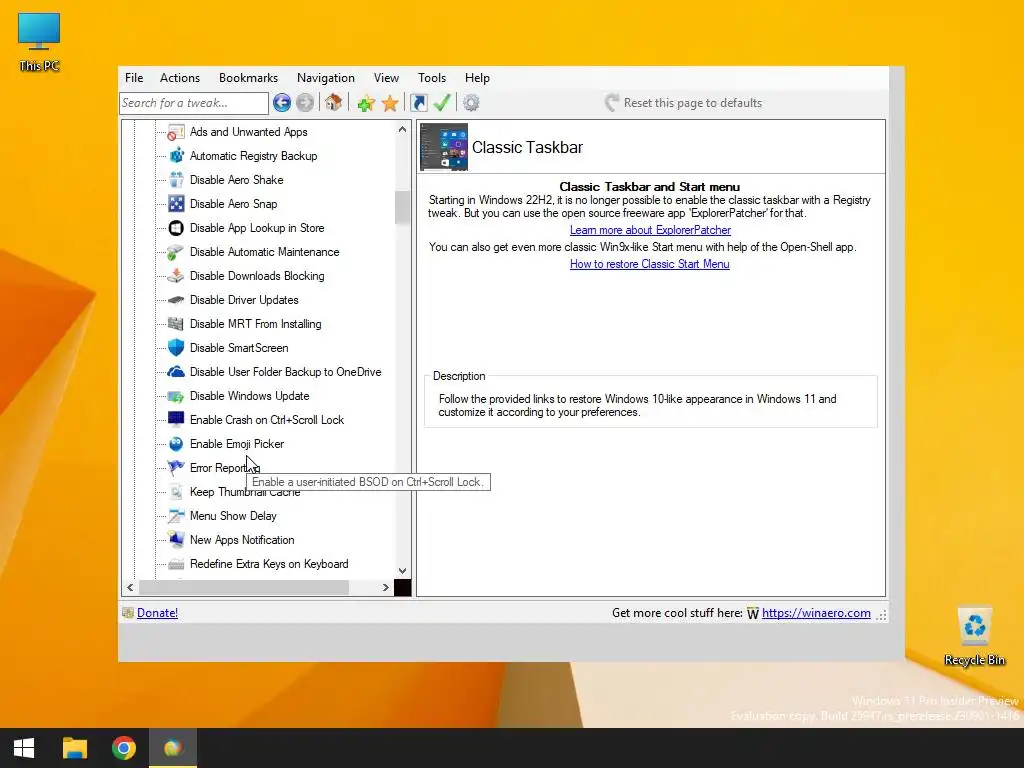The image size is (1024, 768).
Task: Click the Classic Taskbar header thumbnail
Action: pyautogui.click(x=444, y=147)
